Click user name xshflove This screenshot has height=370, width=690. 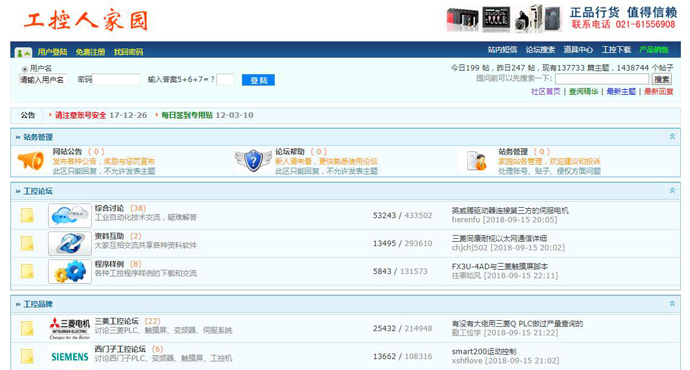[467, 361]
